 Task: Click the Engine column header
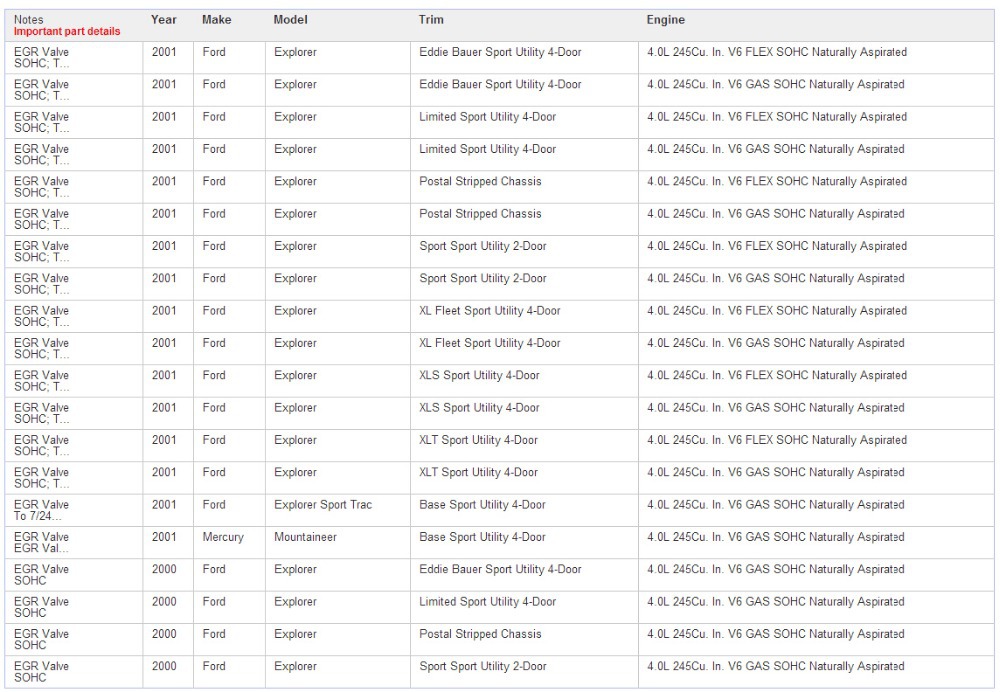coord(666,20)
